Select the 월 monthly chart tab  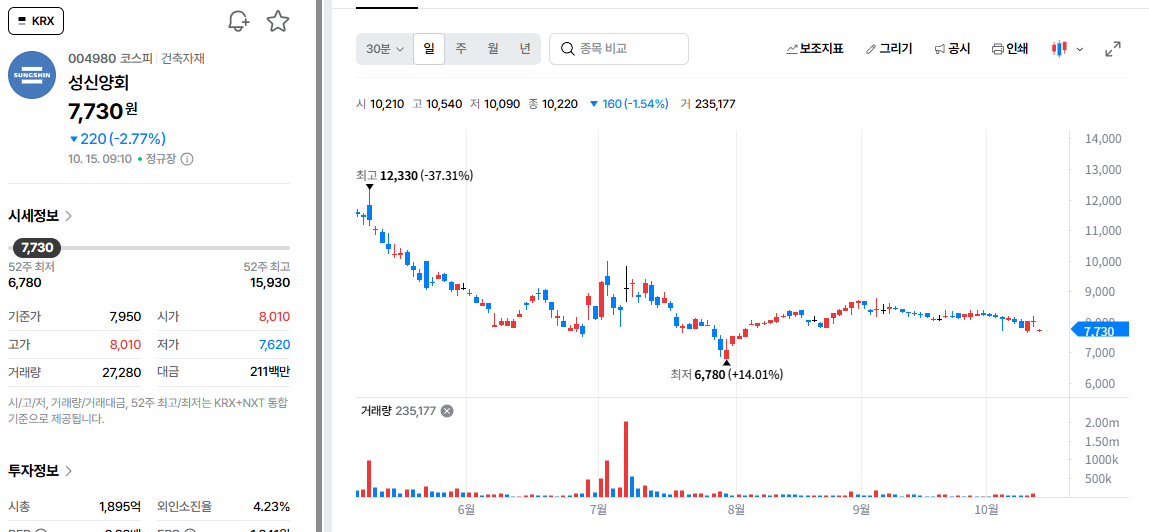pos(493,49)
